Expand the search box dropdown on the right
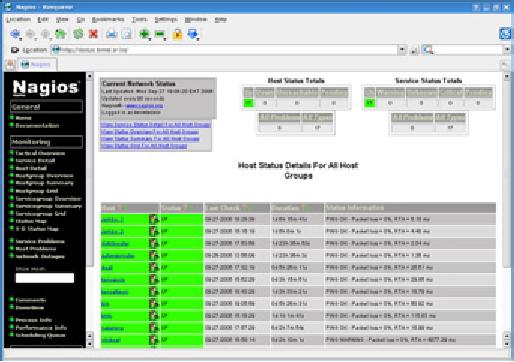Viewport: 514px width, 362px height. 507,50
